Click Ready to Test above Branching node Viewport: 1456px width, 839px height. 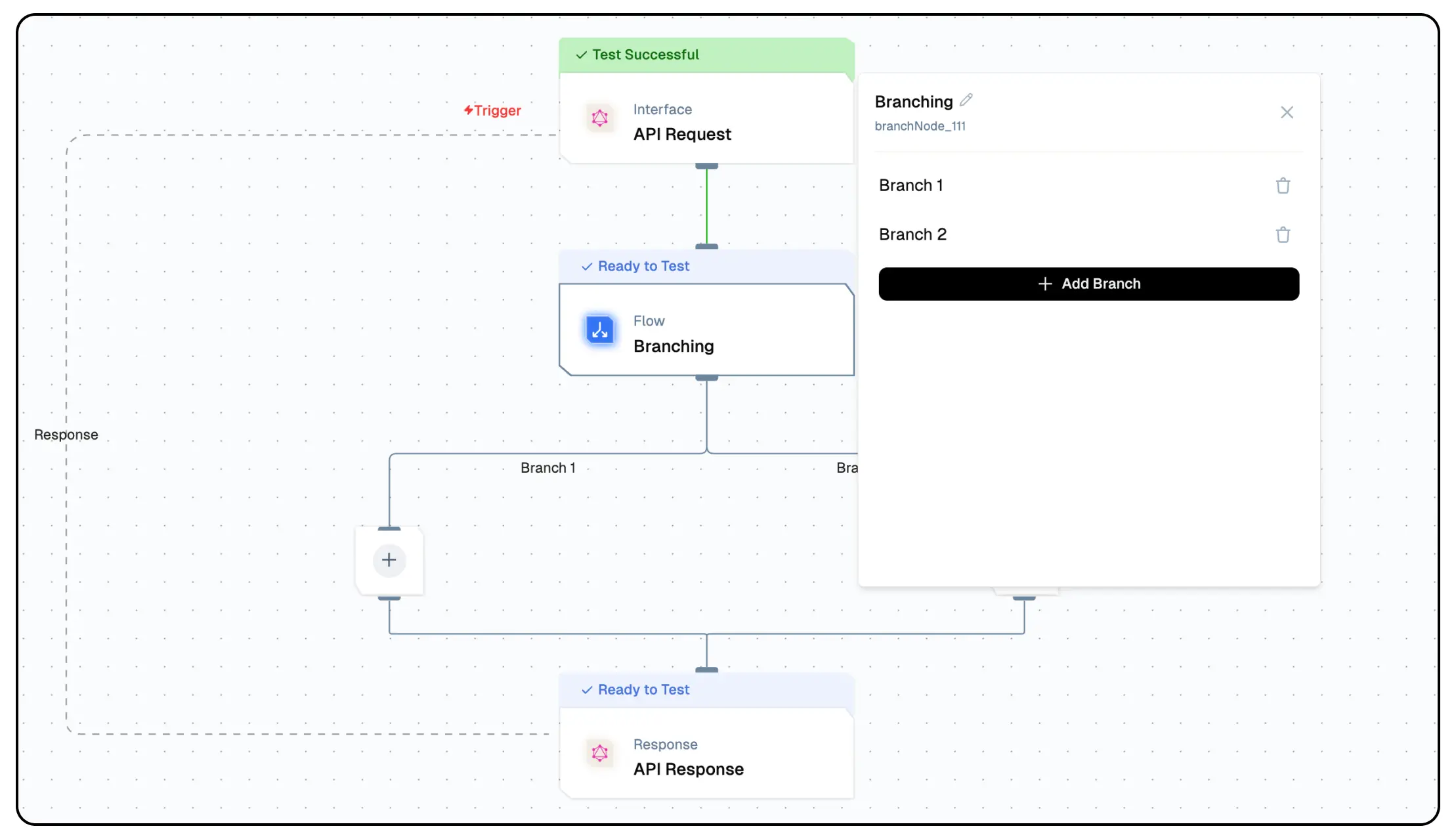(x=643, y=267)
